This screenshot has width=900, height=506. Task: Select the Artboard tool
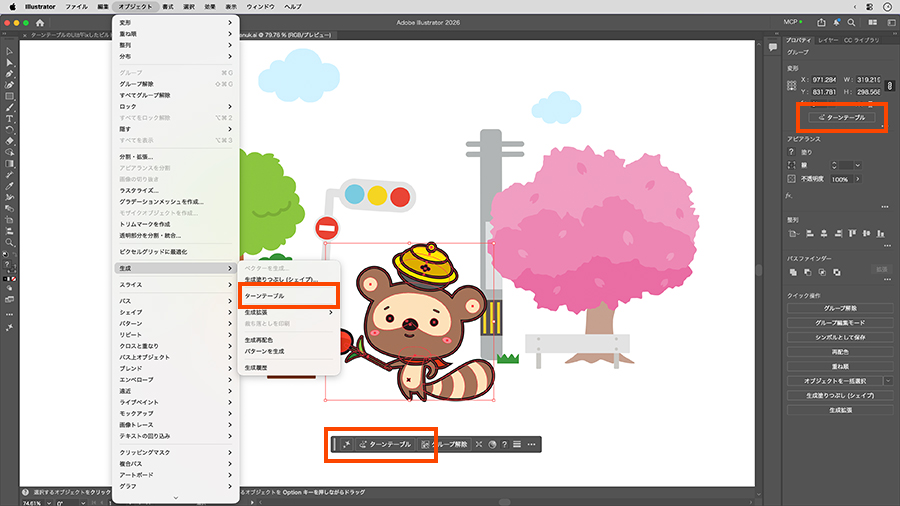click(9, 220)
